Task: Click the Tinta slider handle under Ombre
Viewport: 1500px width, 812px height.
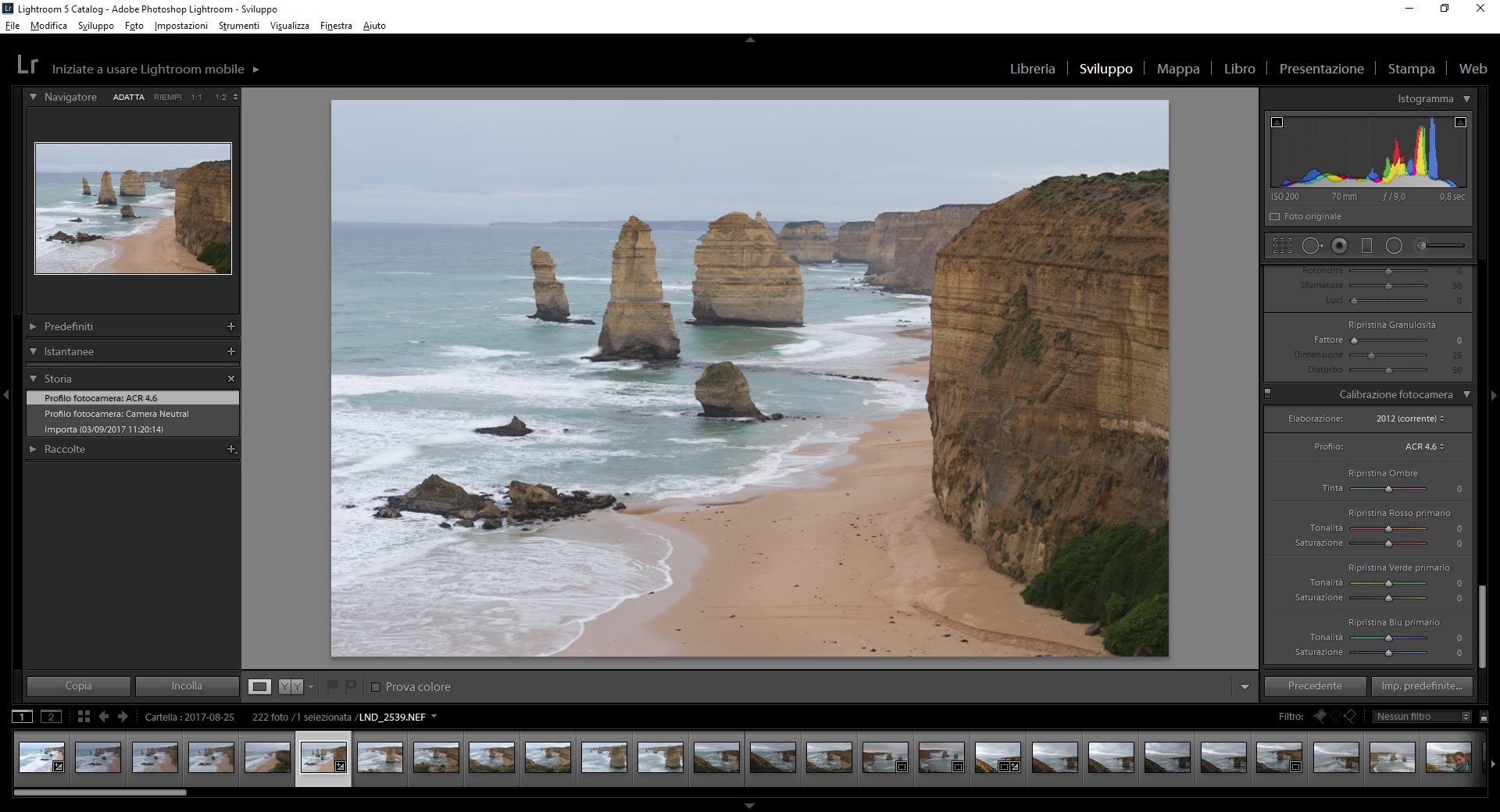Action: click(1388, 489)
